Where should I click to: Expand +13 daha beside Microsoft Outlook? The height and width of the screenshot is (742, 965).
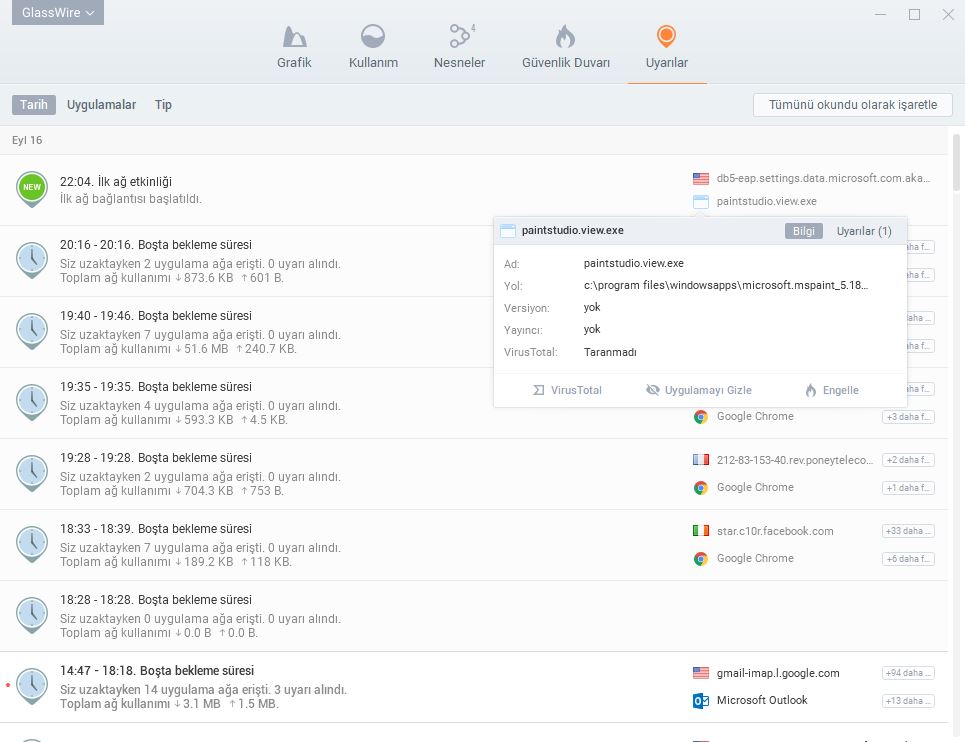point(908,701)
